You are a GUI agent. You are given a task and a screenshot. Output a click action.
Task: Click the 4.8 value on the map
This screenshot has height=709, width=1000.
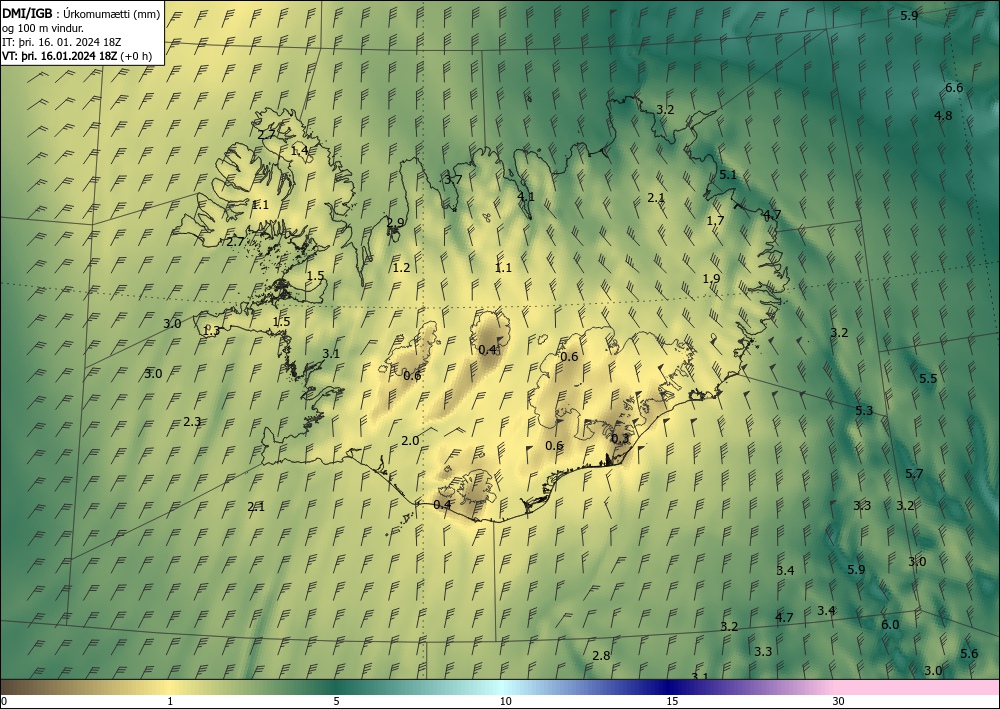pyautogui.click(x=943, y=115)
